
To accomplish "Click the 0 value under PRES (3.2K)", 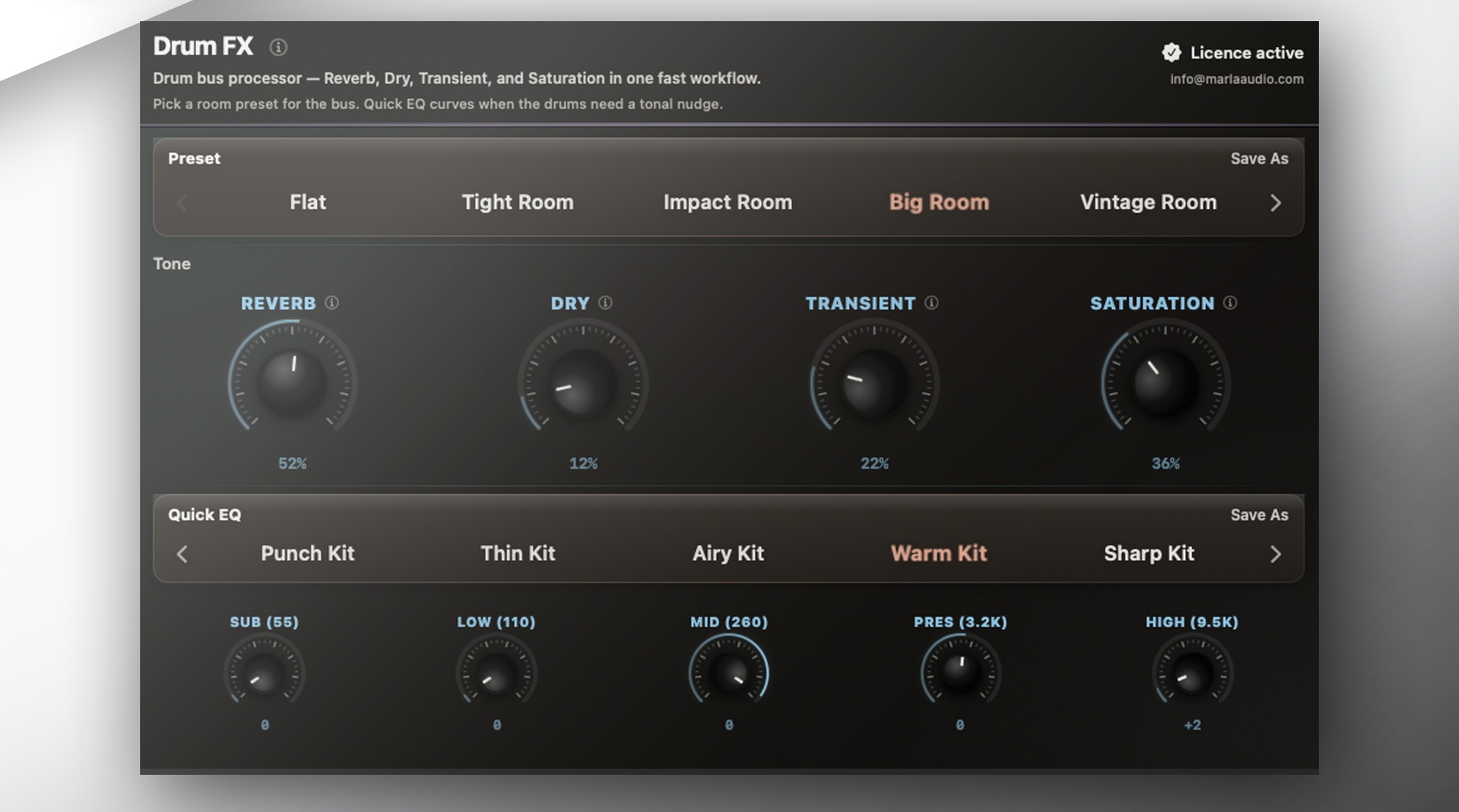I will click(x=960, y=725).
